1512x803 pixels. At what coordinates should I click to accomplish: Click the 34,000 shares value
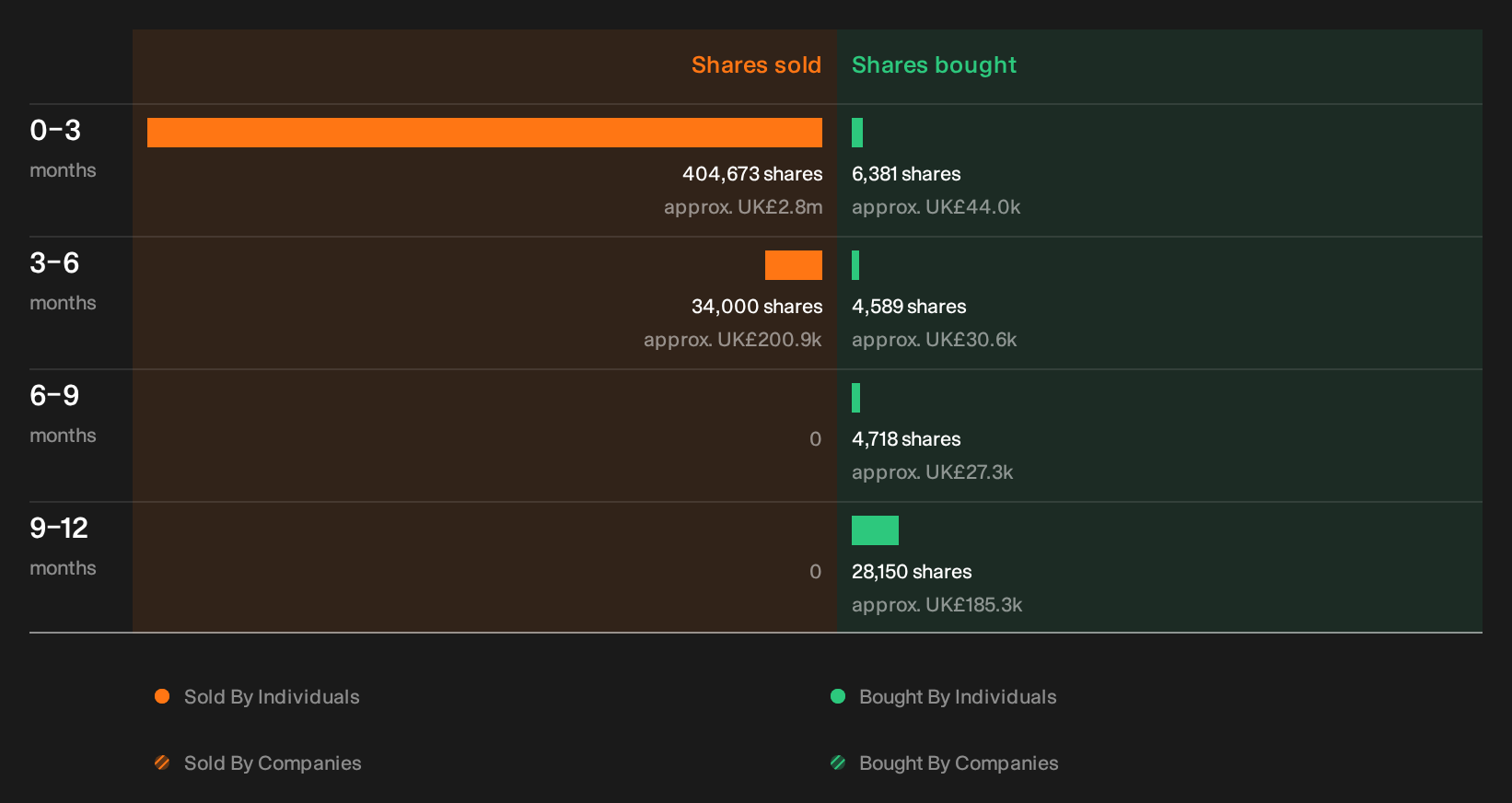click(x=757, y=307)
